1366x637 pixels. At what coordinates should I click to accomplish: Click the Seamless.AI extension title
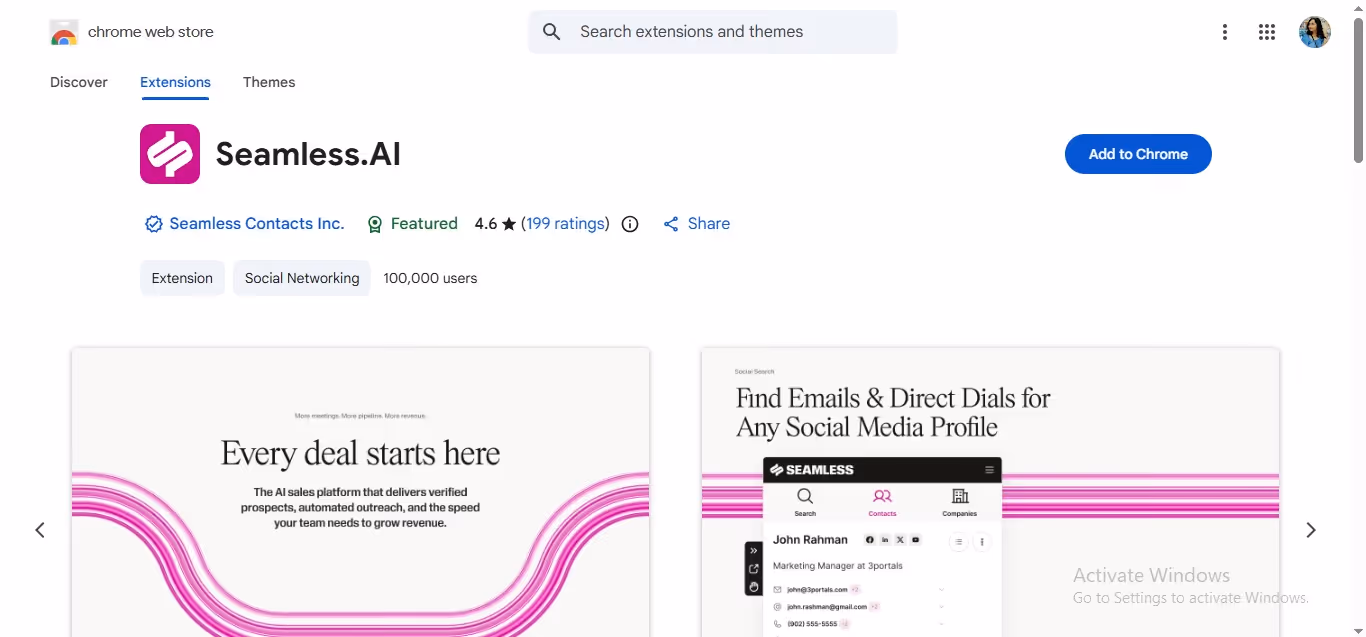pyautogui.click(x=308, y=154)
